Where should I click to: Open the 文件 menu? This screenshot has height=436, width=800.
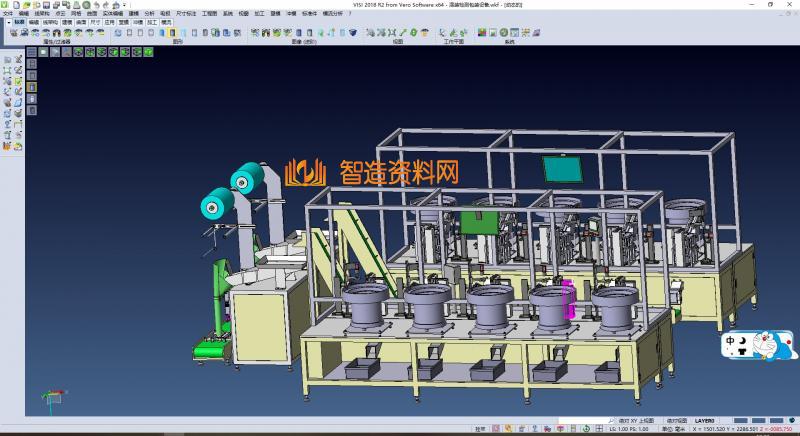coord(8,14)
